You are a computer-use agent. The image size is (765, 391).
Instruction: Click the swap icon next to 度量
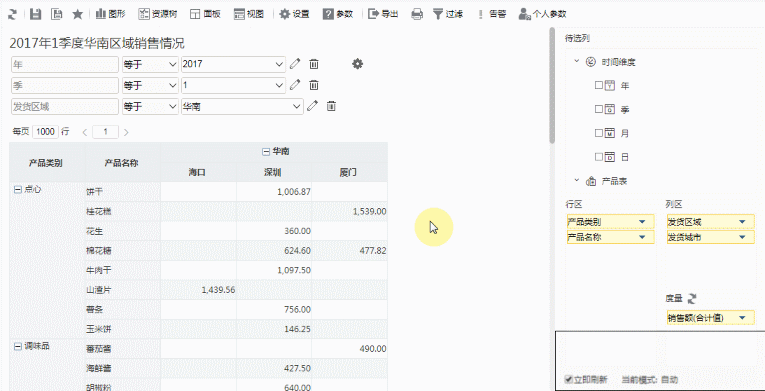(x=693, y=298)
